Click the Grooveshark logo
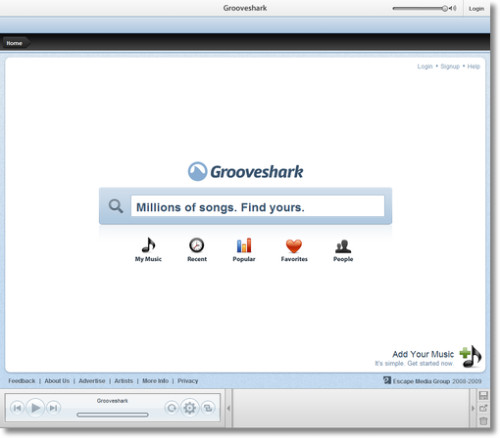This screenshot has width=500, height=438. click(x=245, y=171)
